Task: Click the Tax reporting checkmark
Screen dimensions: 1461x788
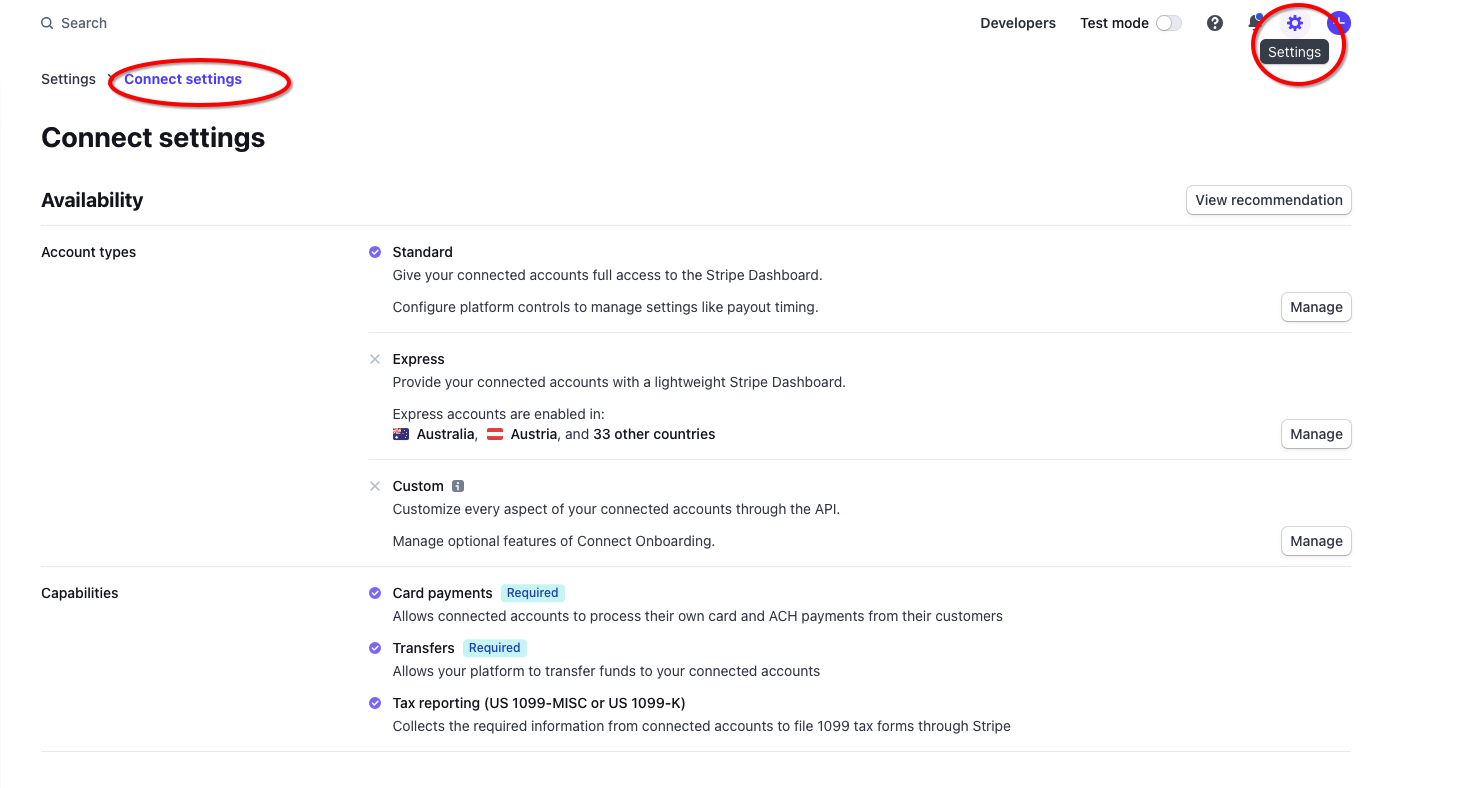Action: pos(375,703)
